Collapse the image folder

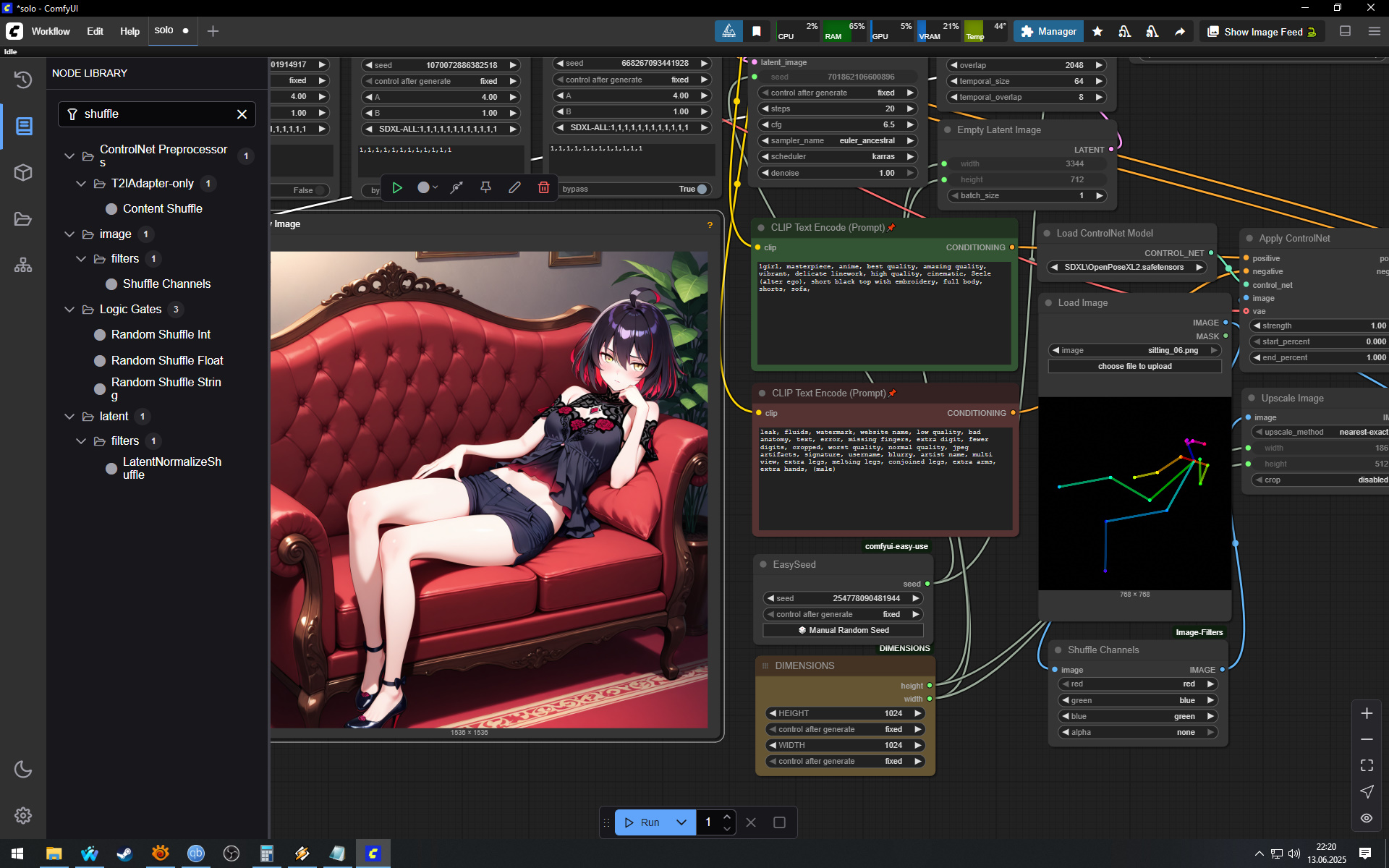click(x=69, y=234)
